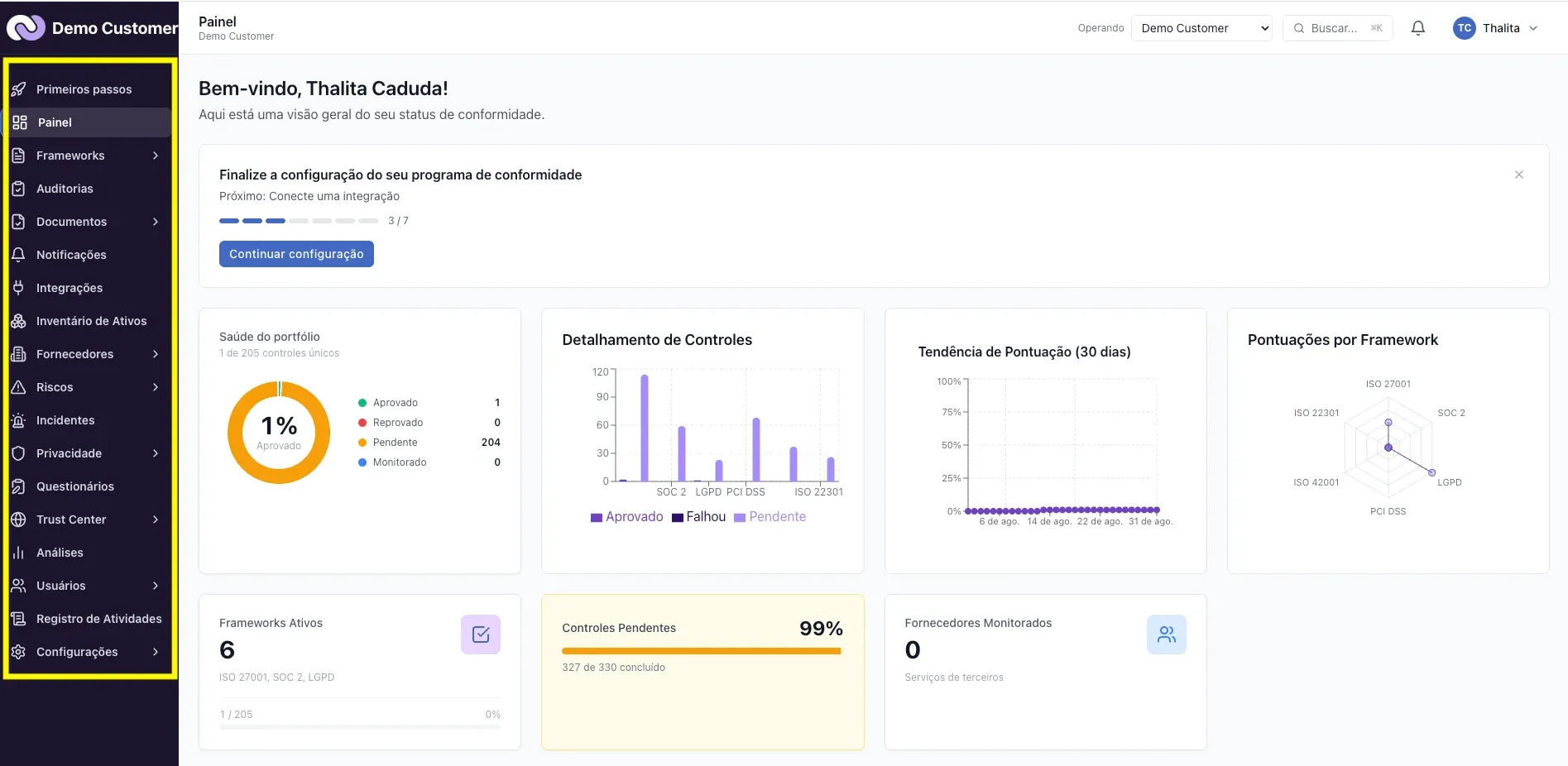
Task: Click the Documentos file icon
Action: (18, 222)
